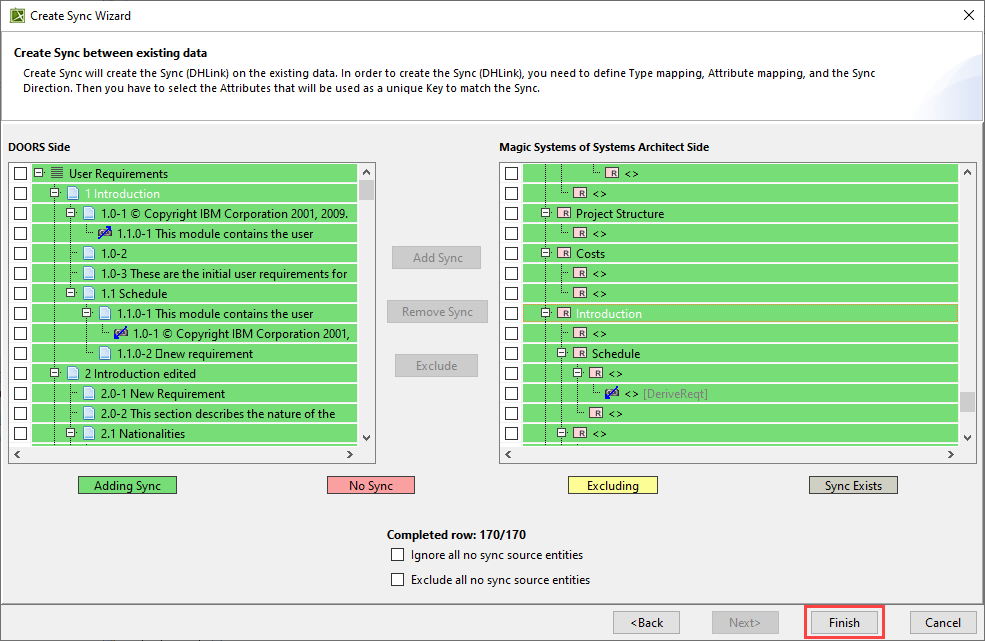Click the document icon beside 2.0-1 New Requirement

(x=89, y=393)
